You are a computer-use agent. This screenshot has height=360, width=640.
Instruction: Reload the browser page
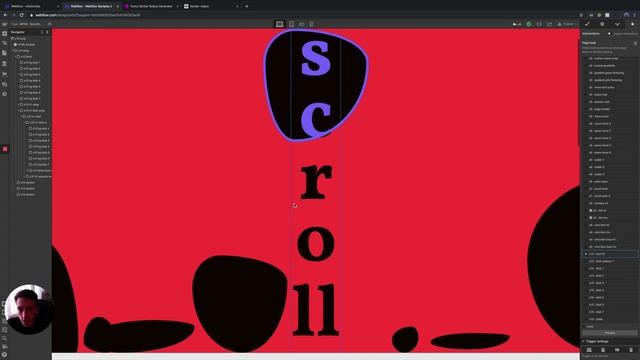(22, 15)
